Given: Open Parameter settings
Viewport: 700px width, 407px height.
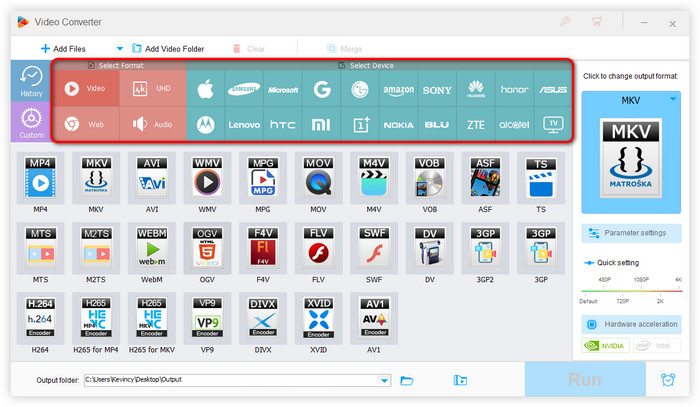Looking at the screenshot, I should click(631, 233).
